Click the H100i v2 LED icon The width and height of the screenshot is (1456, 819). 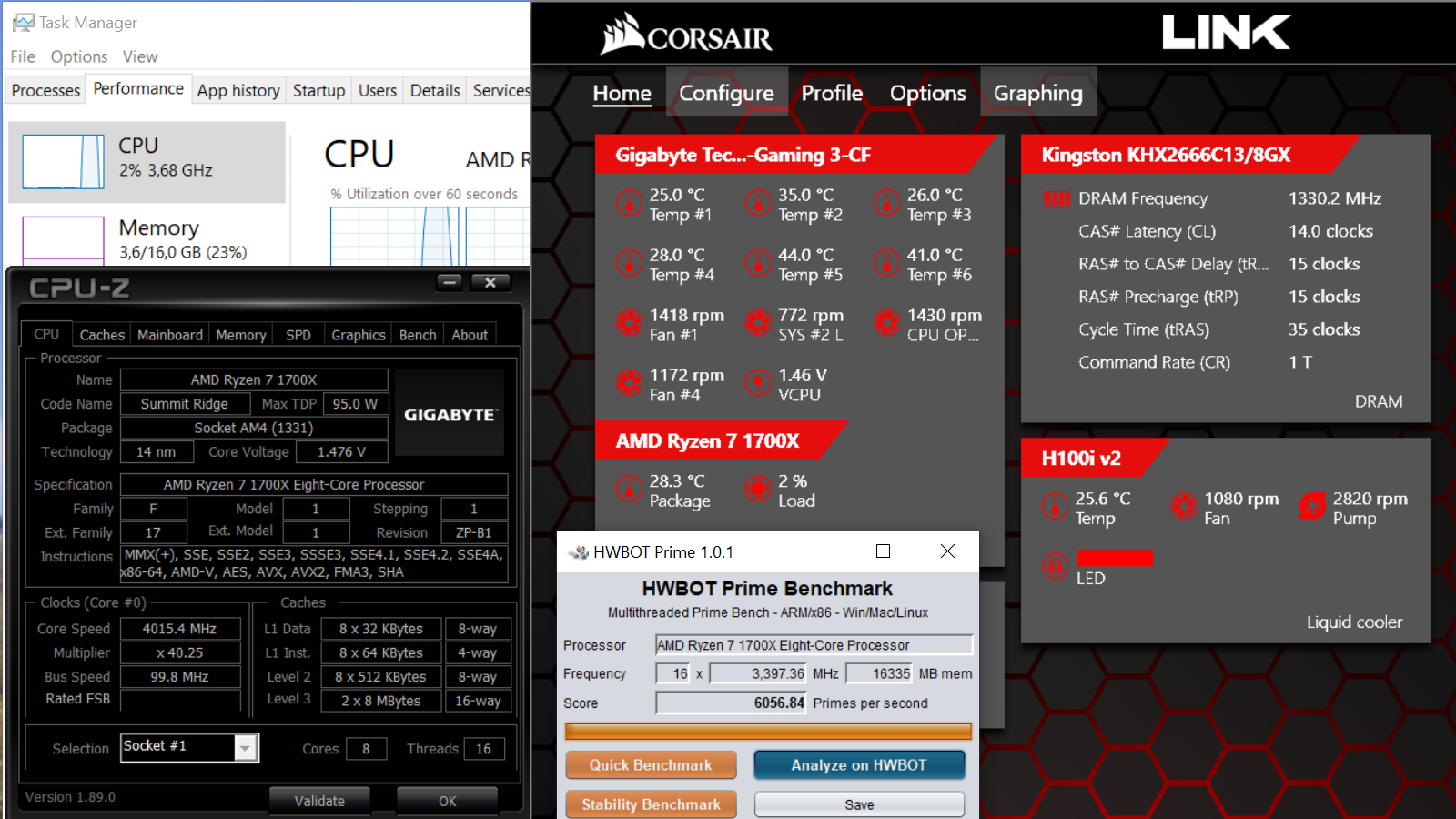pos(1055,567)
